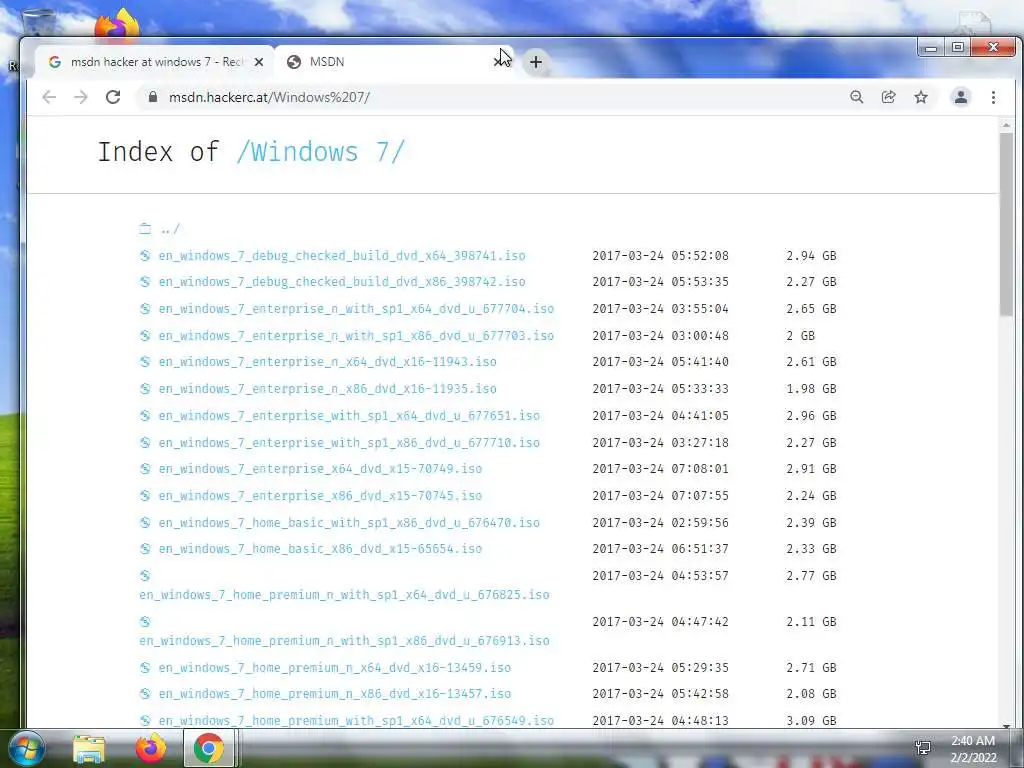1024x768 pixels.
Task: Launch Firefox from the taskbar
Action: tap(151, 748)
